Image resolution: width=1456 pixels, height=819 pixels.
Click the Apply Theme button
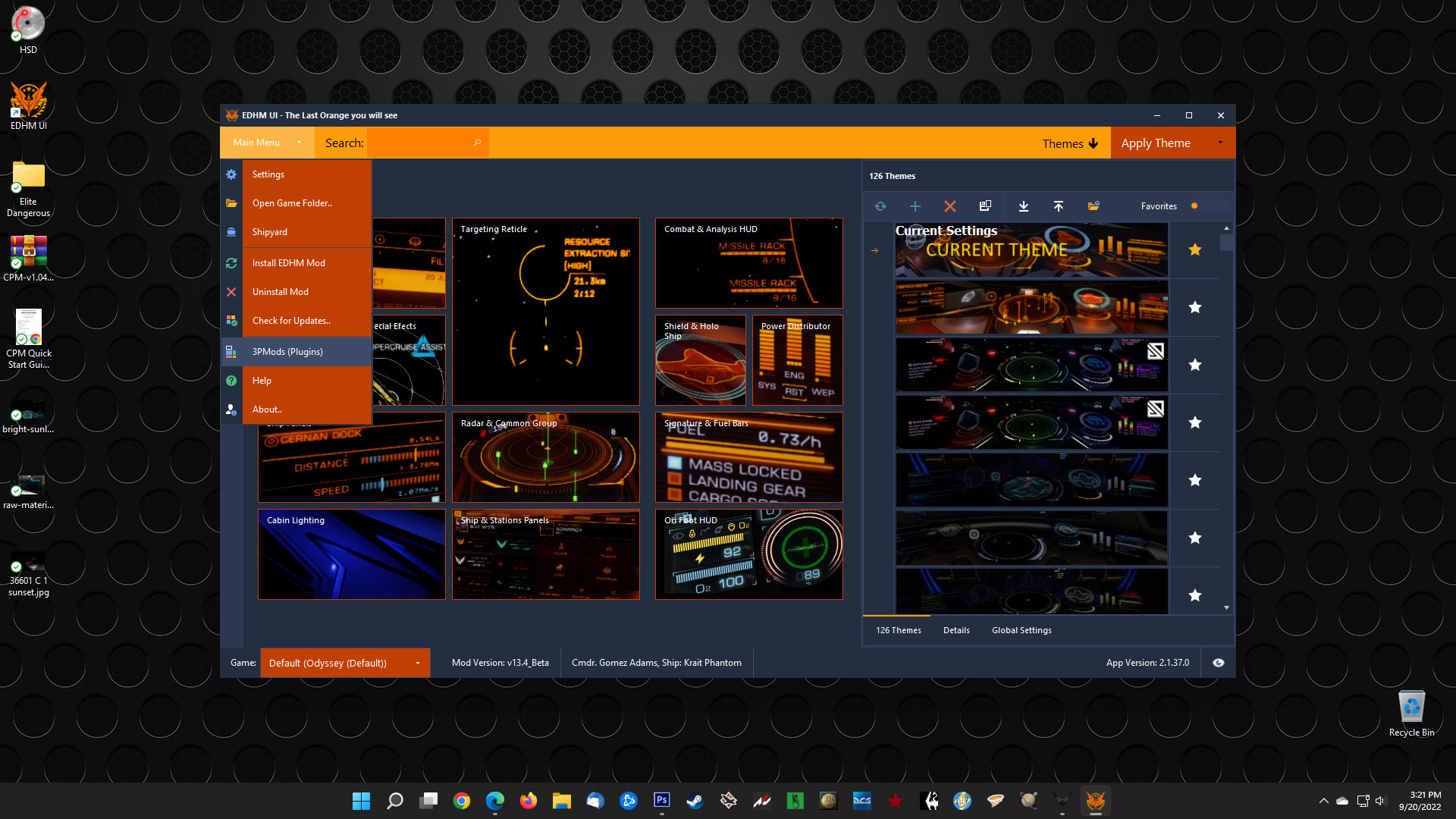1156,143
